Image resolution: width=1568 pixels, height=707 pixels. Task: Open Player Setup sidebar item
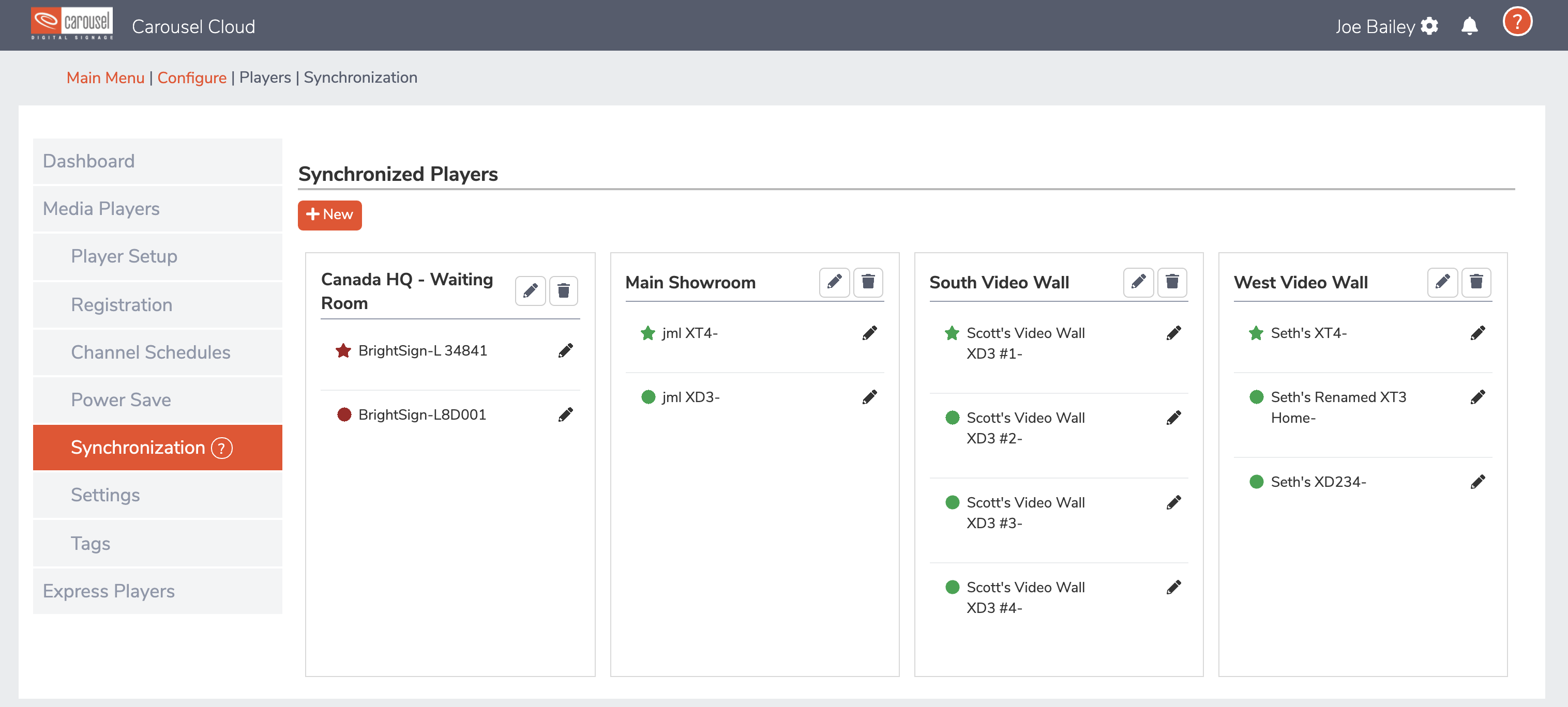pos(158,256)
